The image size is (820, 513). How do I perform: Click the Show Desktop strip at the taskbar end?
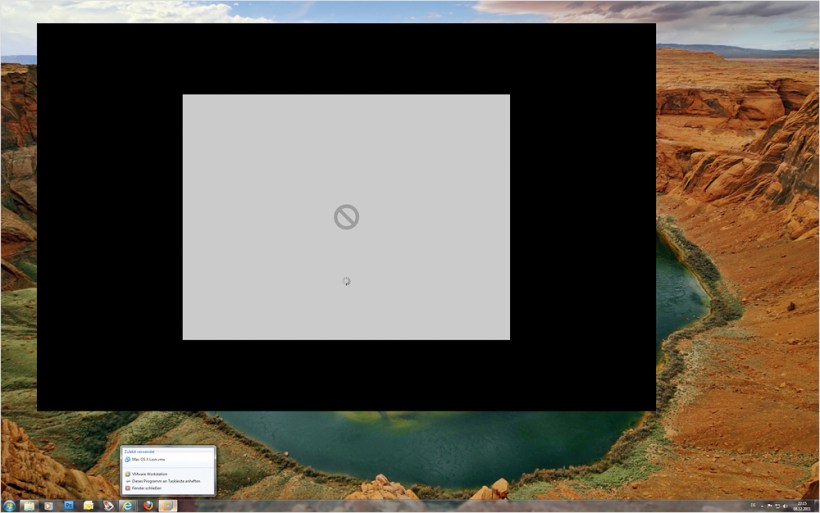[817, 506]
